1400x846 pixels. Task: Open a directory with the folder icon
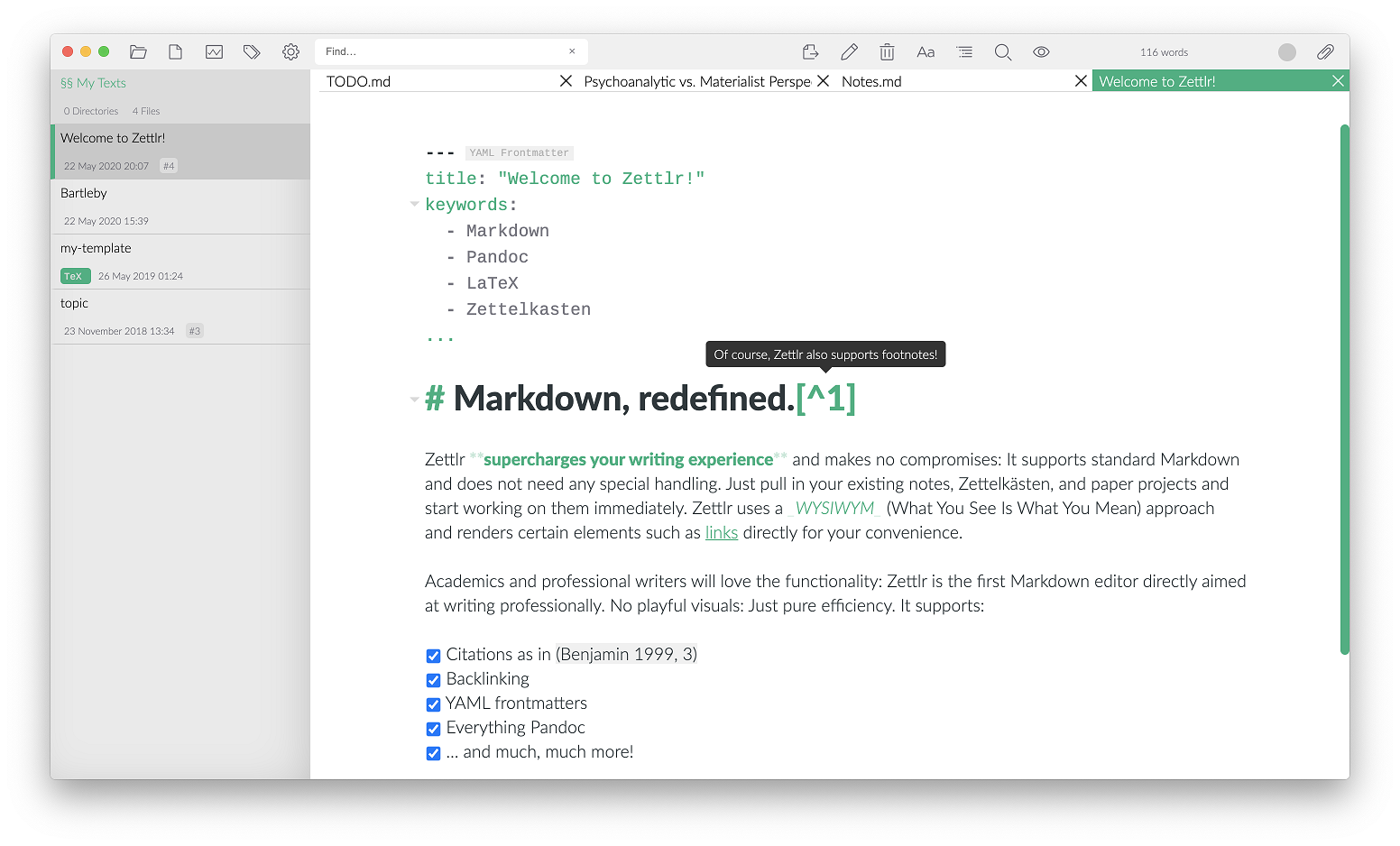coord(138,52)
